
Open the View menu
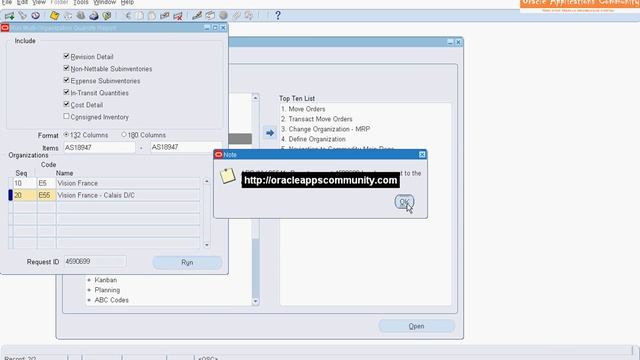[x=39, y=2]
